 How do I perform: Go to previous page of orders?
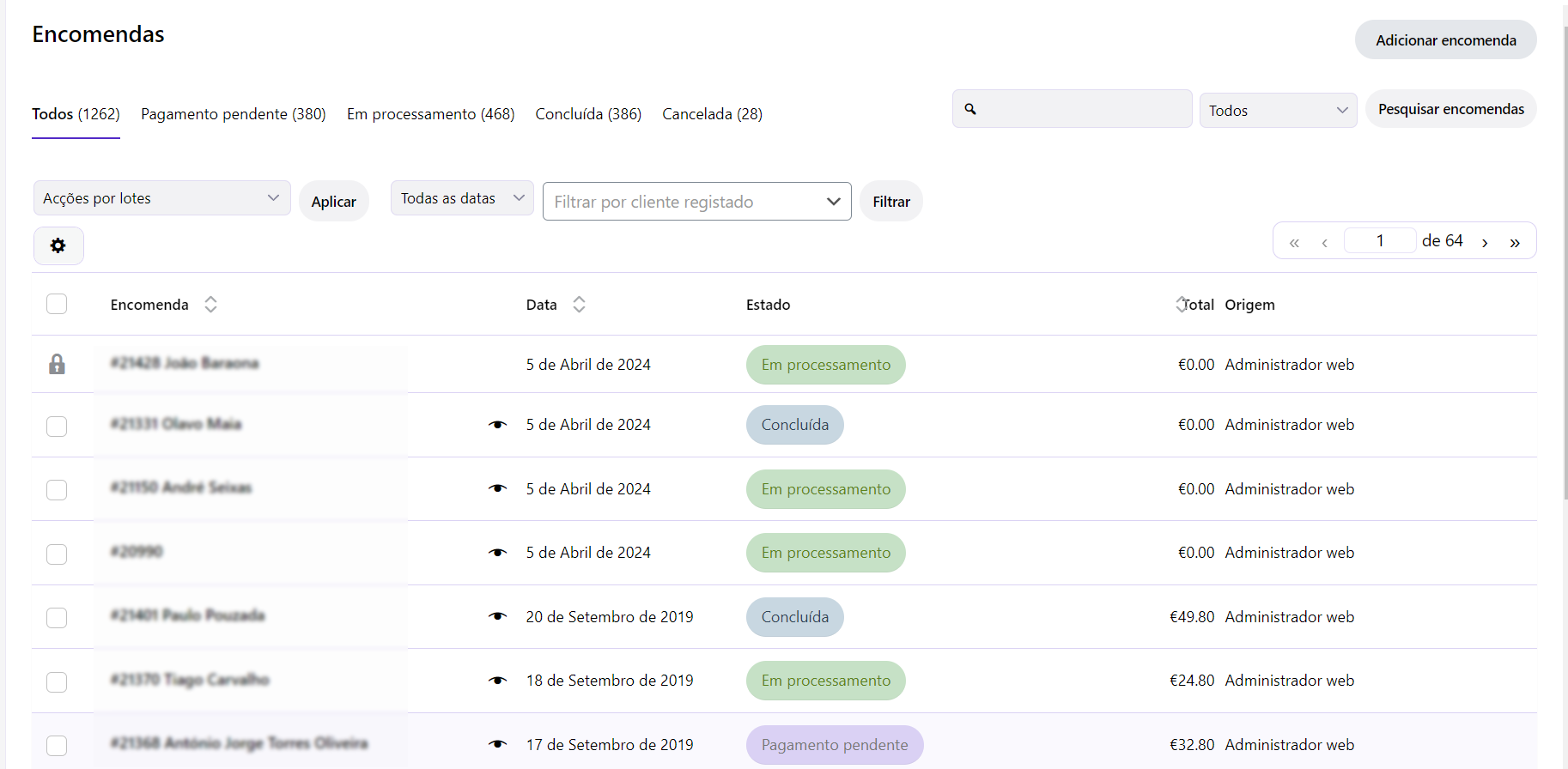click(1325, 242)
